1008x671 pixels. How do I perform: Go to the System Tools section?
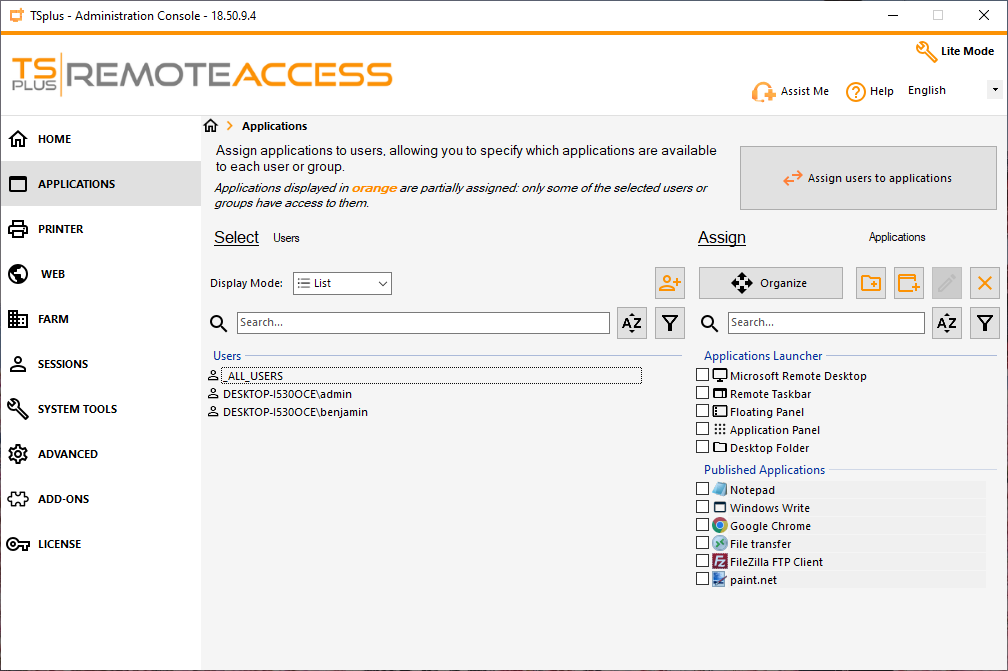(77, 409)
